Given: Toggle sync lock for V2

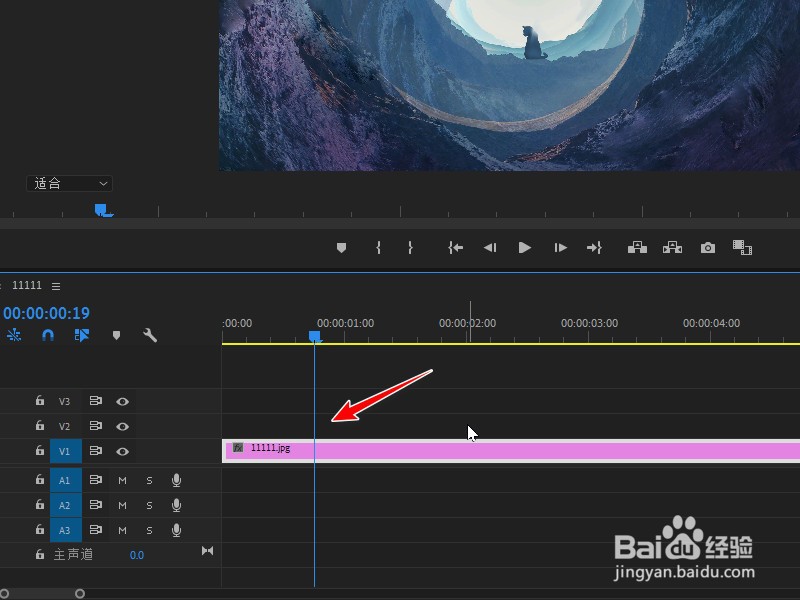Looking at the screenshot, I should point(96,426).
